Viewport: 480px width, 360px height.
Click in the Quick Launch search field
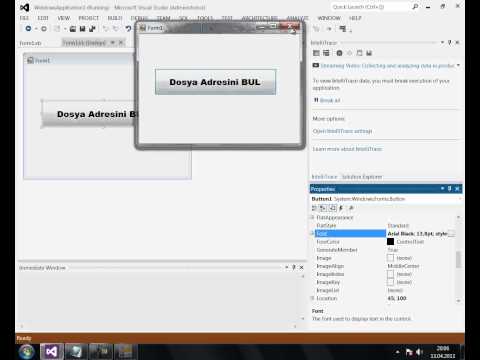[370, 7]
